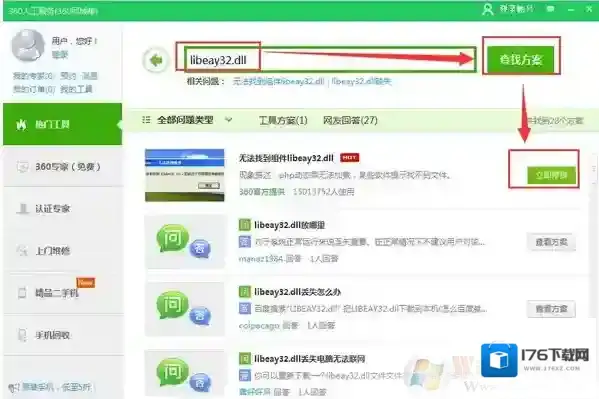The height and width of the screenshot is (399, 599).
Task: Click person icon next to 认证专家
Action: (x=23, y=209)
